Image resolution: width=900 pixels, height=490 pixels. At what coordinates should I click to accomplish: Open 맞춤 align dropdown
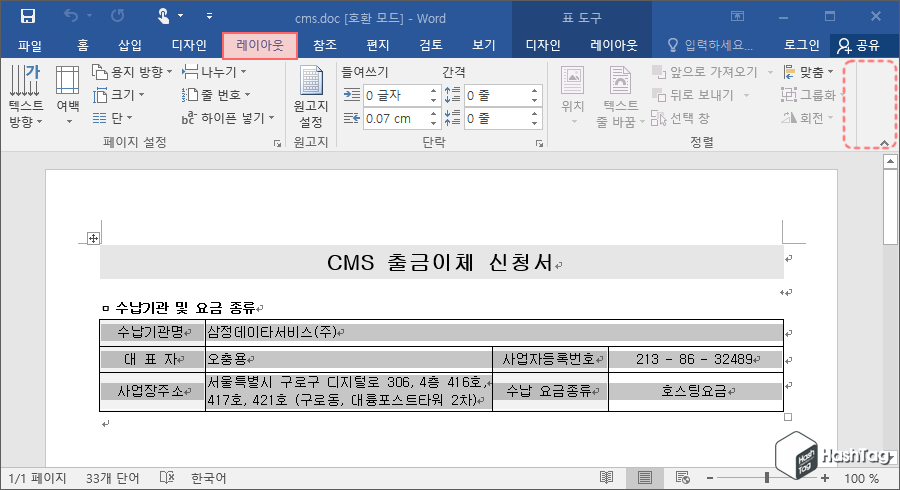[808, 72]
